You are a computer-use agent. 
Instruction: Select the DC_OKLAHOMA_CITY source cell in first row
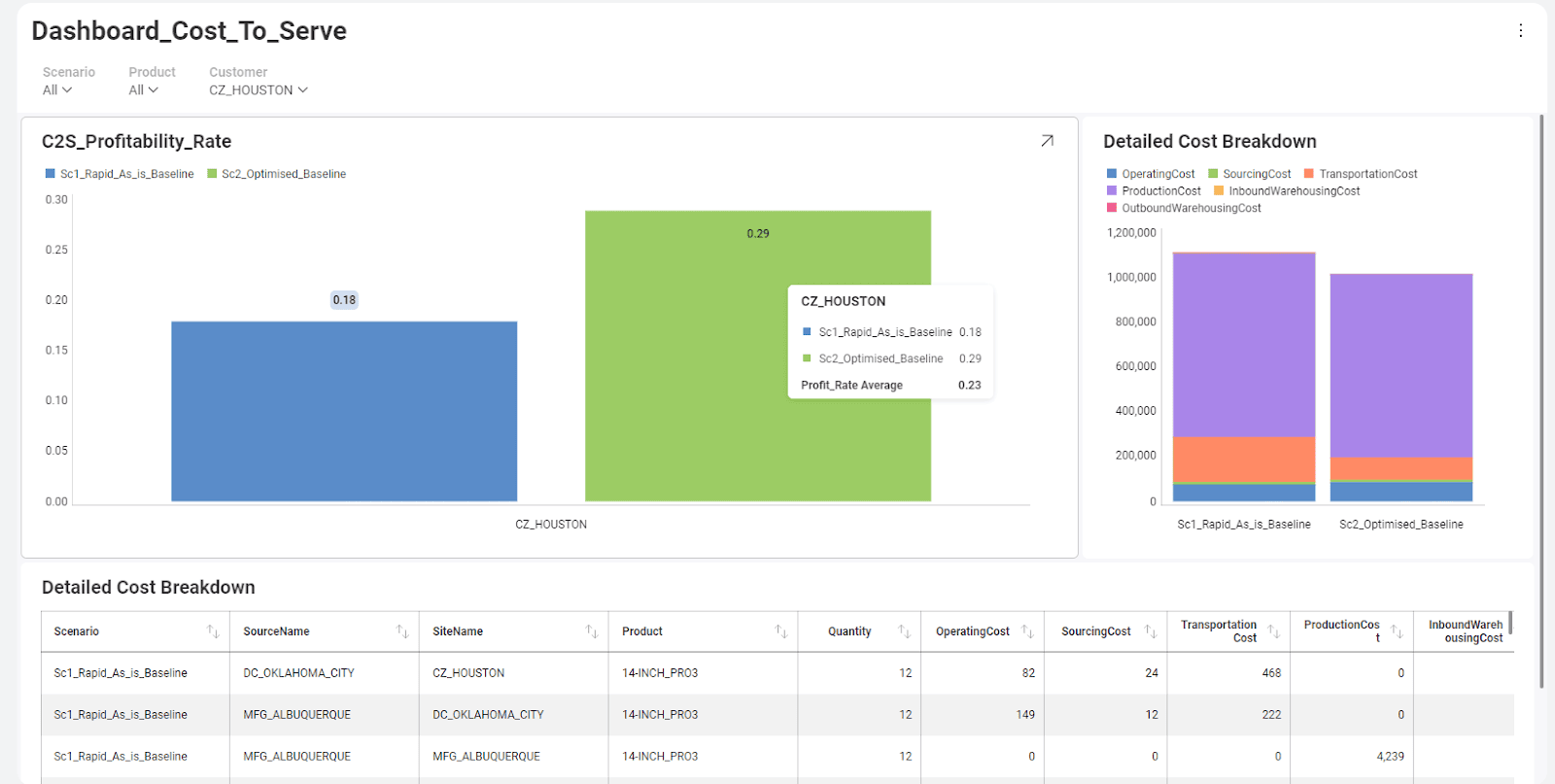(298, 673)
